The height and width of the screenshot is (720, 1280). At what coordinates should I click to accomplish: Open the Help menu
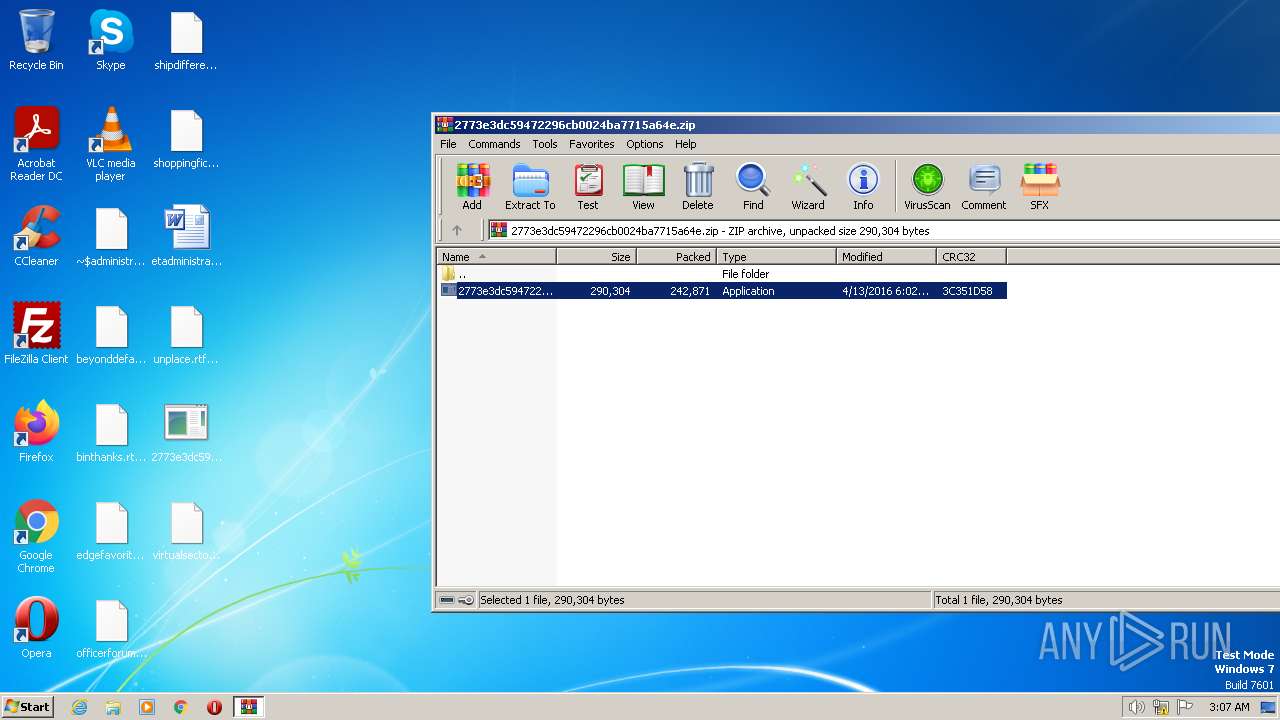(686, 144)
